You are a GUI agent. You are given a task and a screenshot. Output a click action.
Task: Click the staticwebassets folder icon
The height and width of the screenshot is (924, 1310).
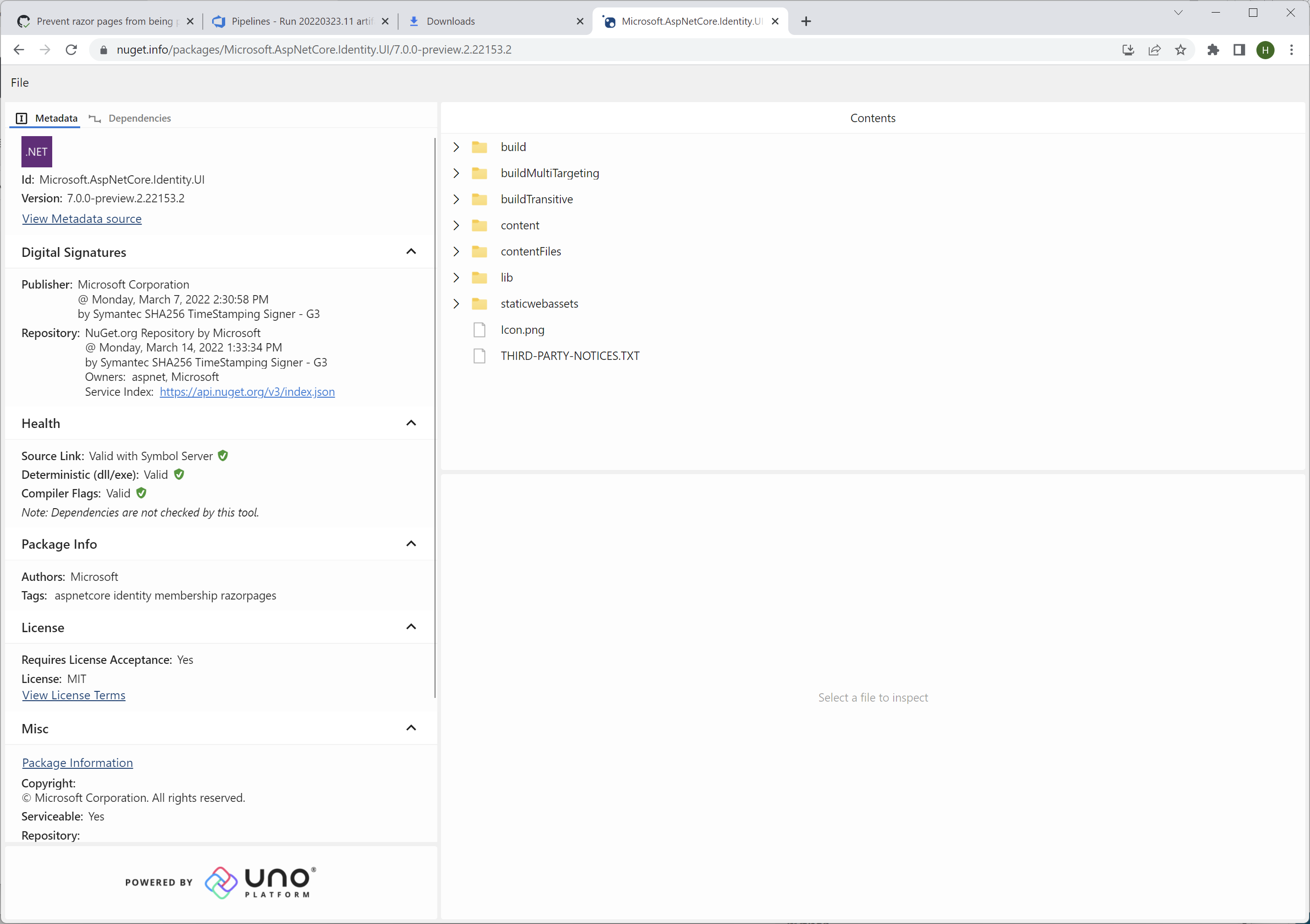coord(479,303)
